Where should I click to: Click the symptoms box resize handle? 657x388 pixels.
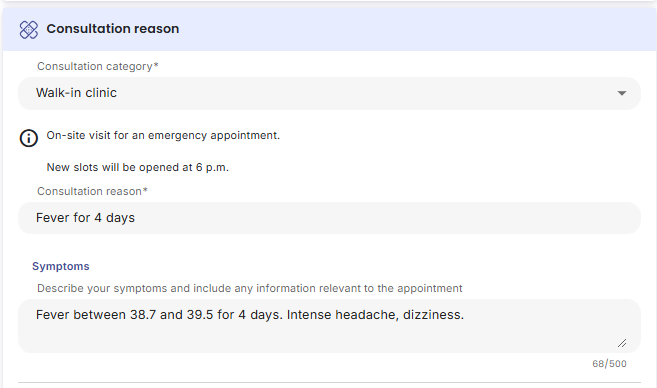click(x=622, y=343)
